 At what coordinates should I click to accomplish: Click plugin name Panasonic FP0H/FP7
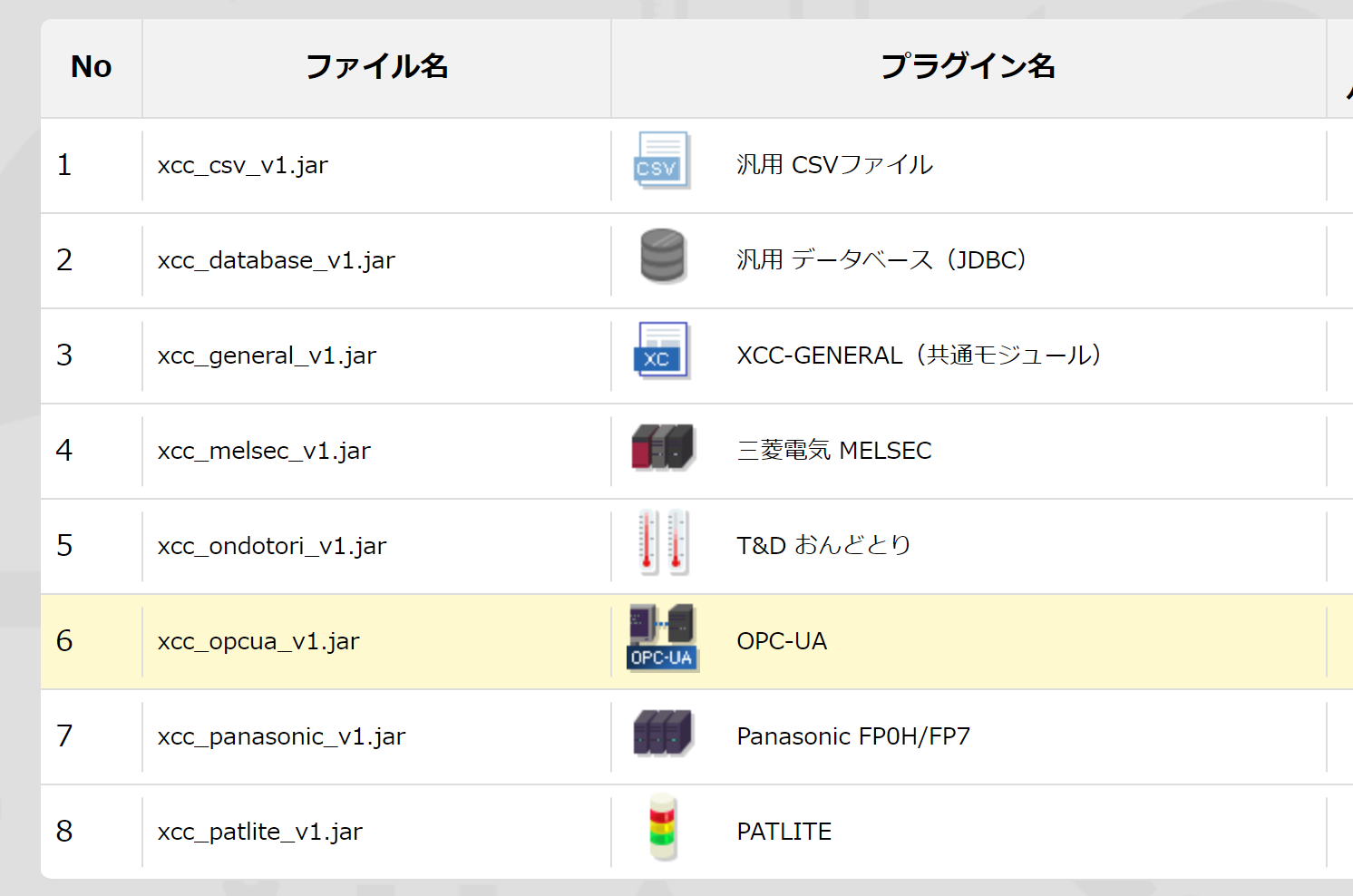tap(853, 736)
